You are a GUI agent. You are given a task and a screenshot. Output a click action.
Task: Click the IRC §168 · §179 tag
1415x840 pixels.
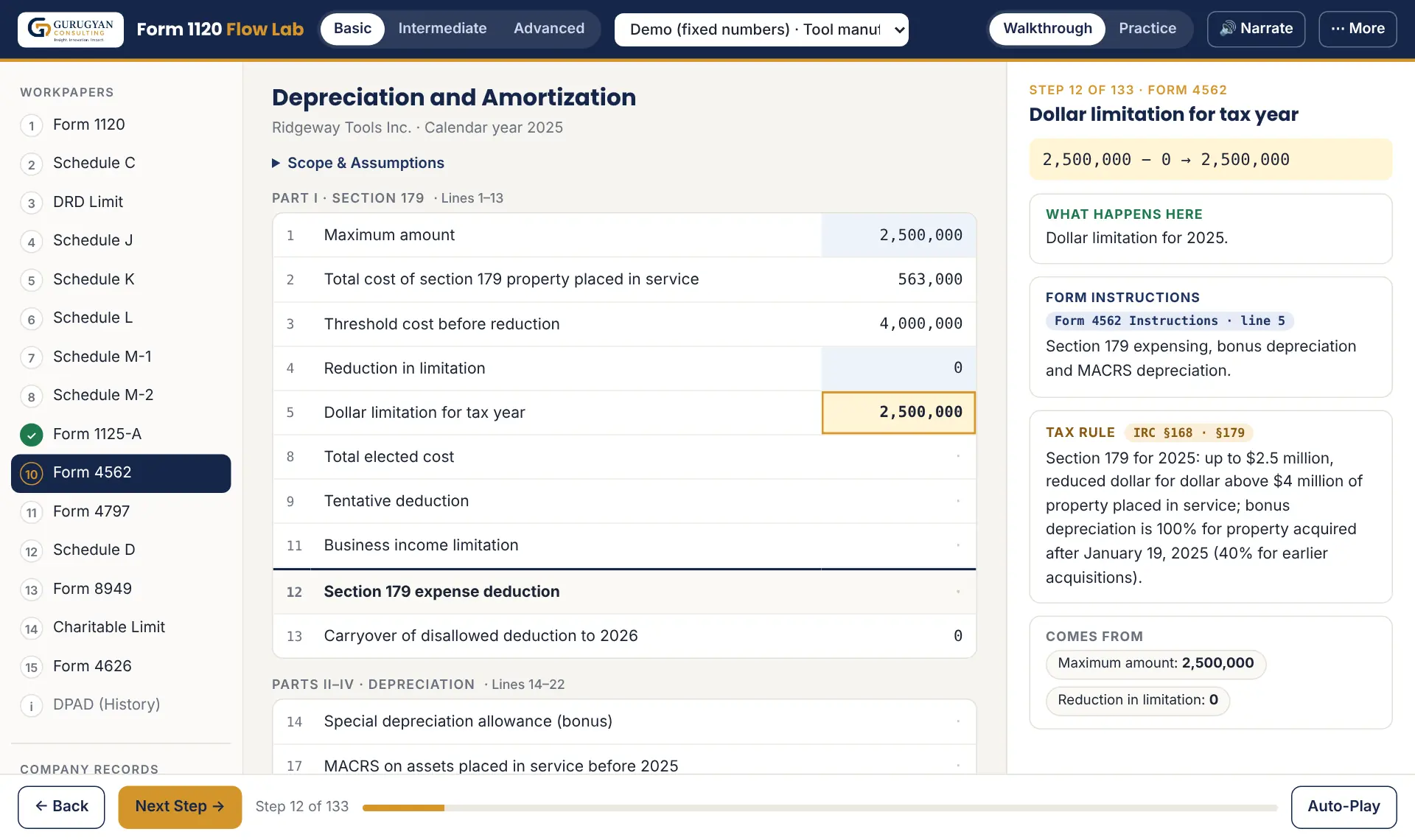[1189, 433]
